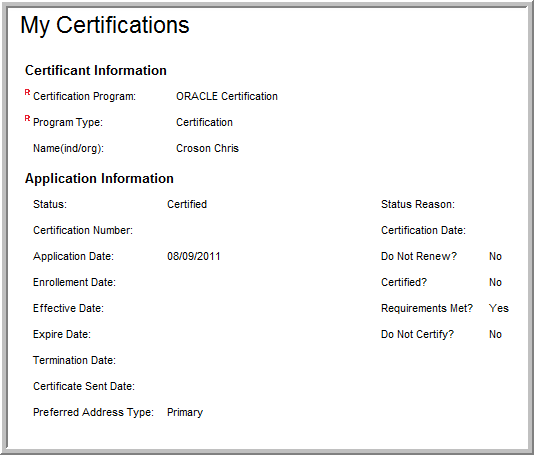Click the Primary preferred address type value

[x=185, y=412]
